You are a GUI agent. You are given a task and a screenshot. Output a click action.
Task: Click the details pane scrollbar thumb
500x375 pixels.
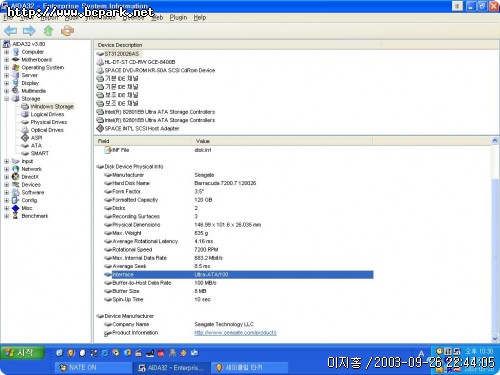pyautogui.click(x=495, y=256)
